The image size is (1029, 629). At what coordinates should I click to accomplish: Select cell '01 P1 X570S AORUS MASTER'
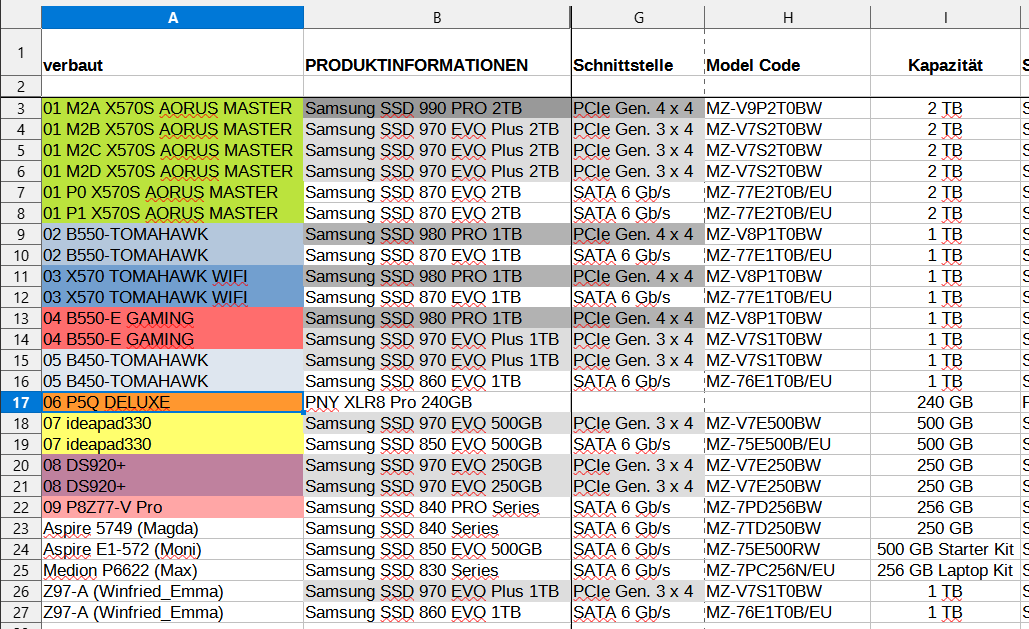173,213
